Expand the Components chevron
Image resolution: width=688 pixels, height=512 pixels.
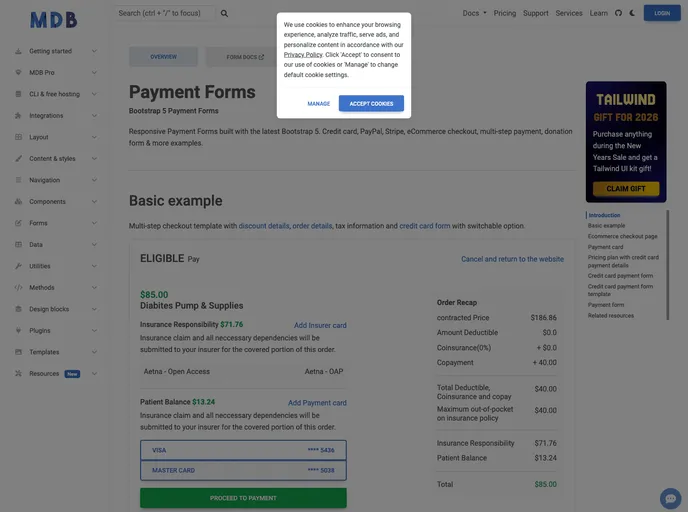point(94,201)
